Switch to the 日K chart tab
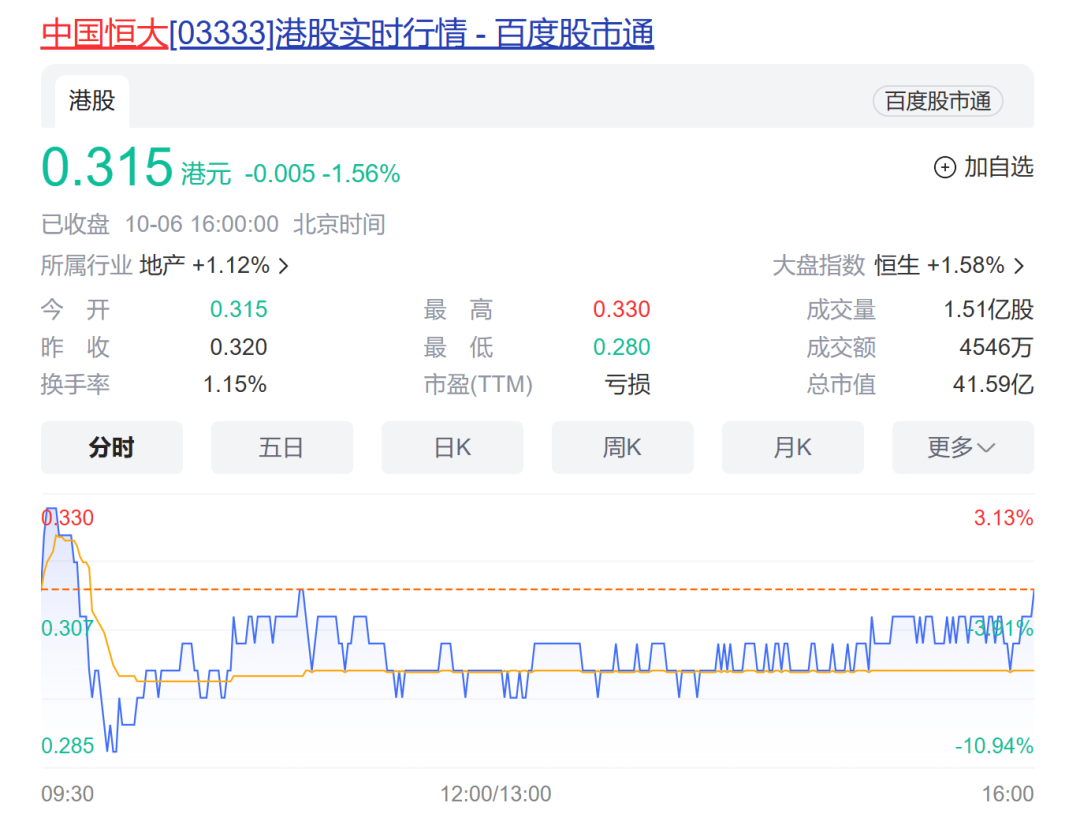The width and height of the screenshot is (1080, 814). pyautogui.click(x=453, y=448)
